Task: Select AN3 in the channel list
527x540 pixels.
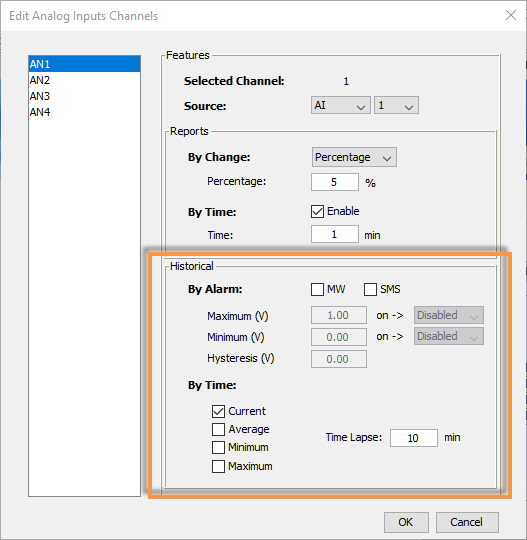Action: click(x=84, y=96)
